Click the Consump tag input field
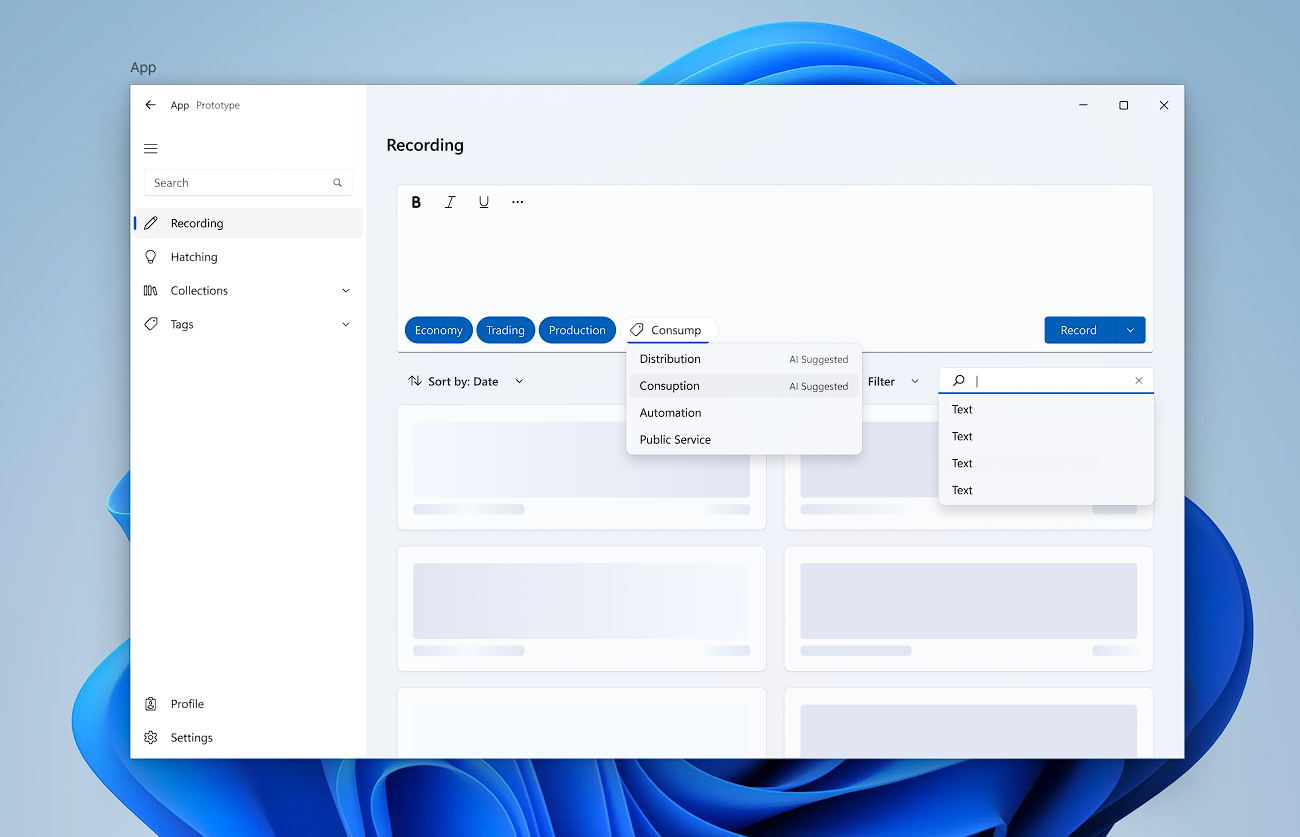Image resolution: width=1300 pixels, height=837 pixels. coord(669,330)
